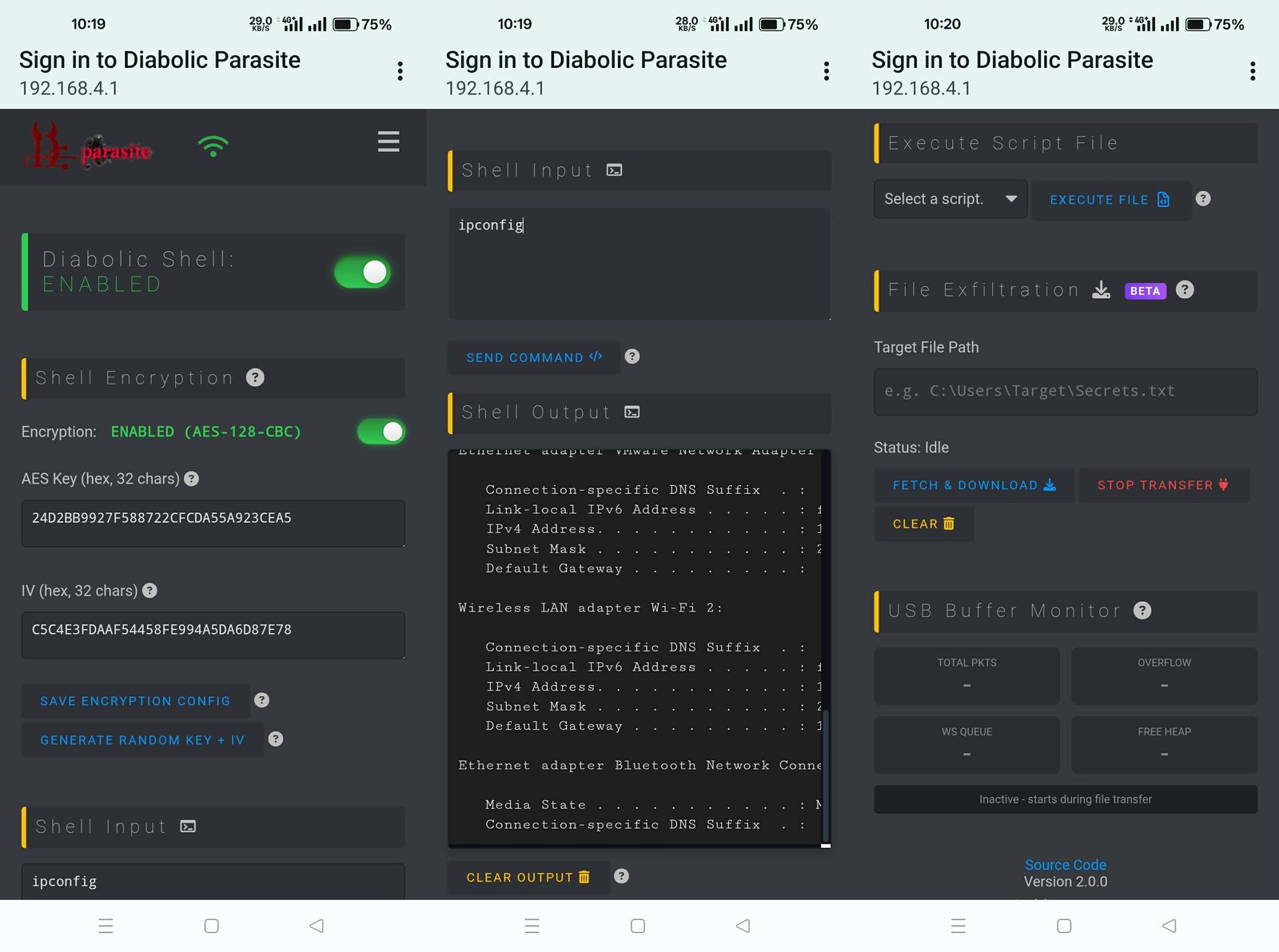Click 'Inactive - starts during file transfer' bar
The width and height of the screenshot is (1279, 952).
pyautogui.click(x=1066, y=799)
